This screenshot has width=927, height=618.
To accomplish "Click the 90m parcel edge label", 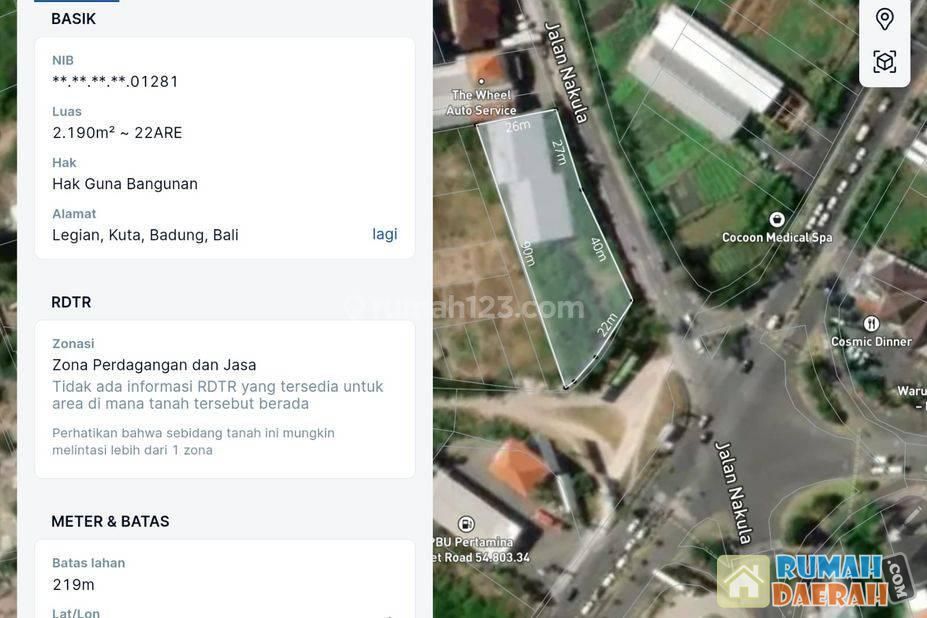I will [527, 253].
